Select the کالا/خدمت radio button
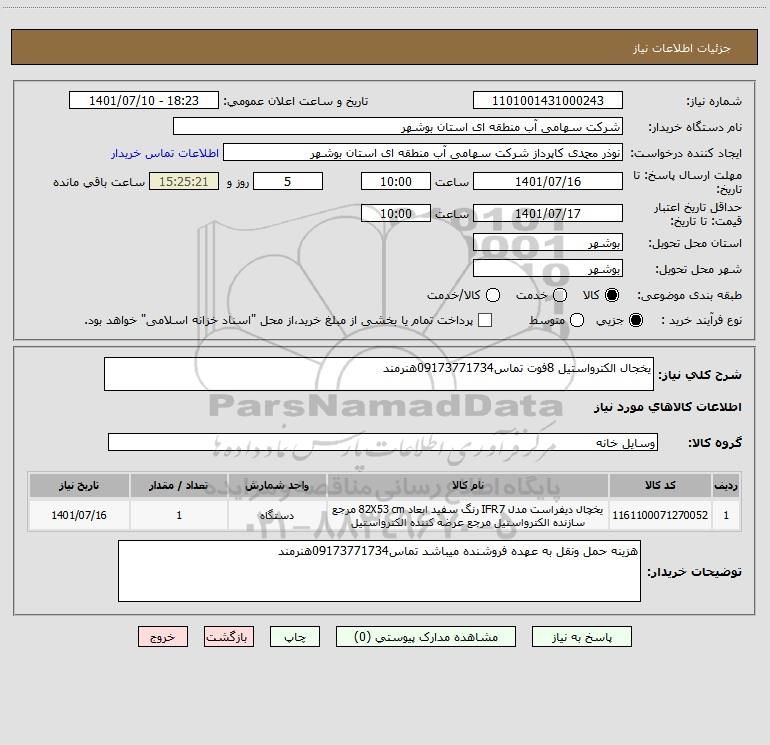Screen dimensions: 770x745 (x=493, y=295)
